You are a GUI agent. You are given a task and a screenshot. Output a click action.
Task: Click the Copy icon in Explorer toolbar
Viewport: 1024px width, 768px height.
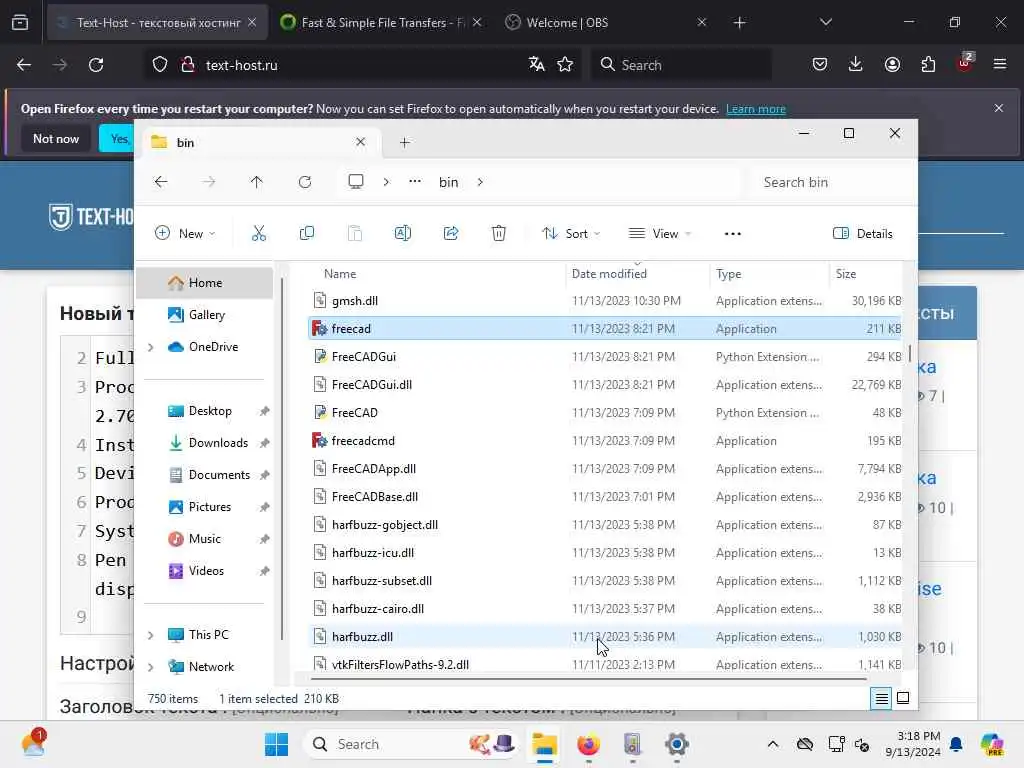306,233
